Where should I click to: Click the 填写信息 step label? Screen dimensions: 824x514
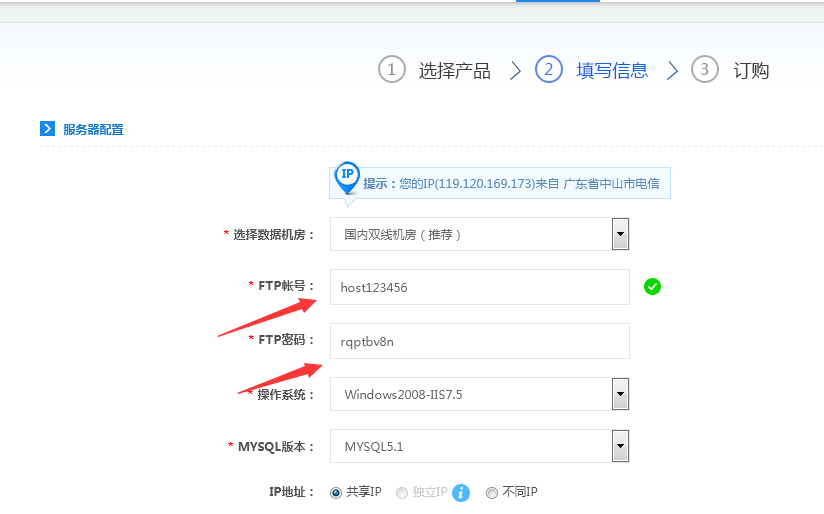612,70
